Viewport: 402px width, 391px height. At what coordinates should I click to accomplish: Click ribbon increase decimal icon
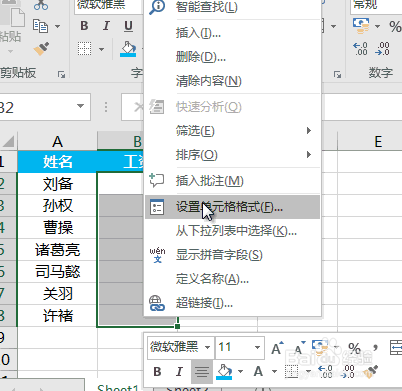tap(360, 49)
